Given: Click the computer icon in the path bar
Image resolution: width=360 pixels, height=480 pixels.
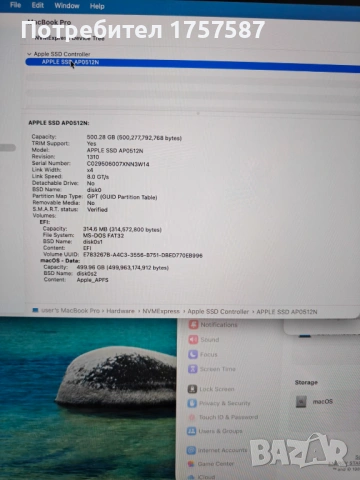Looking at the screenshot, I should [35, 310].
